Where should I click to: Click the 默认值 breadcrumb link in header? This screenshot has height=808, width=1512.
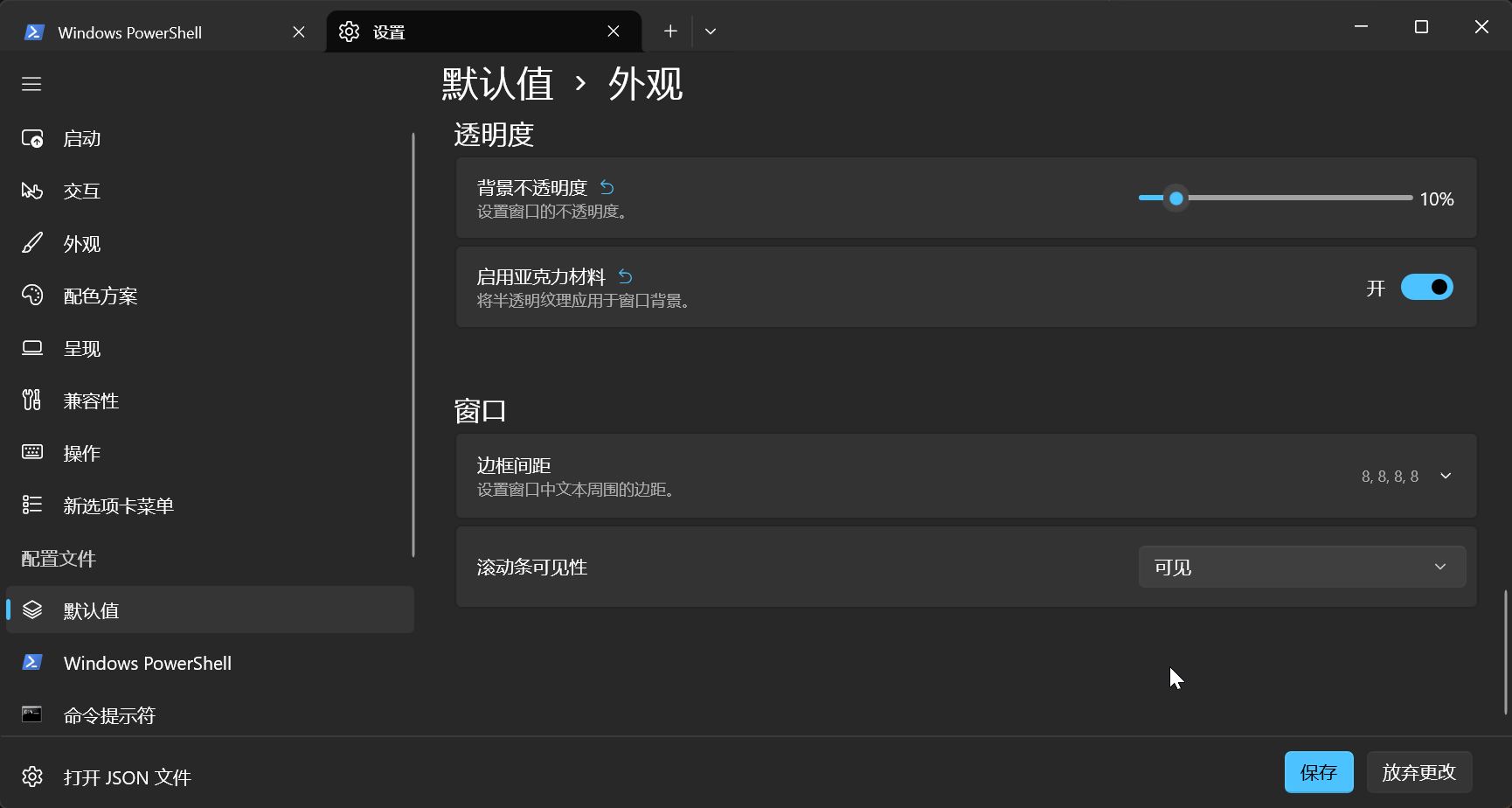[497, 85]
